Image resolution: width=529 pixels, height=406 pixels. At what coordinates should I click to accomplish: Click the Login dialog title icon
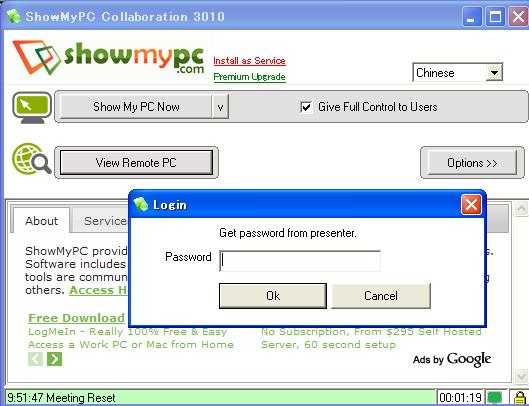141,204
